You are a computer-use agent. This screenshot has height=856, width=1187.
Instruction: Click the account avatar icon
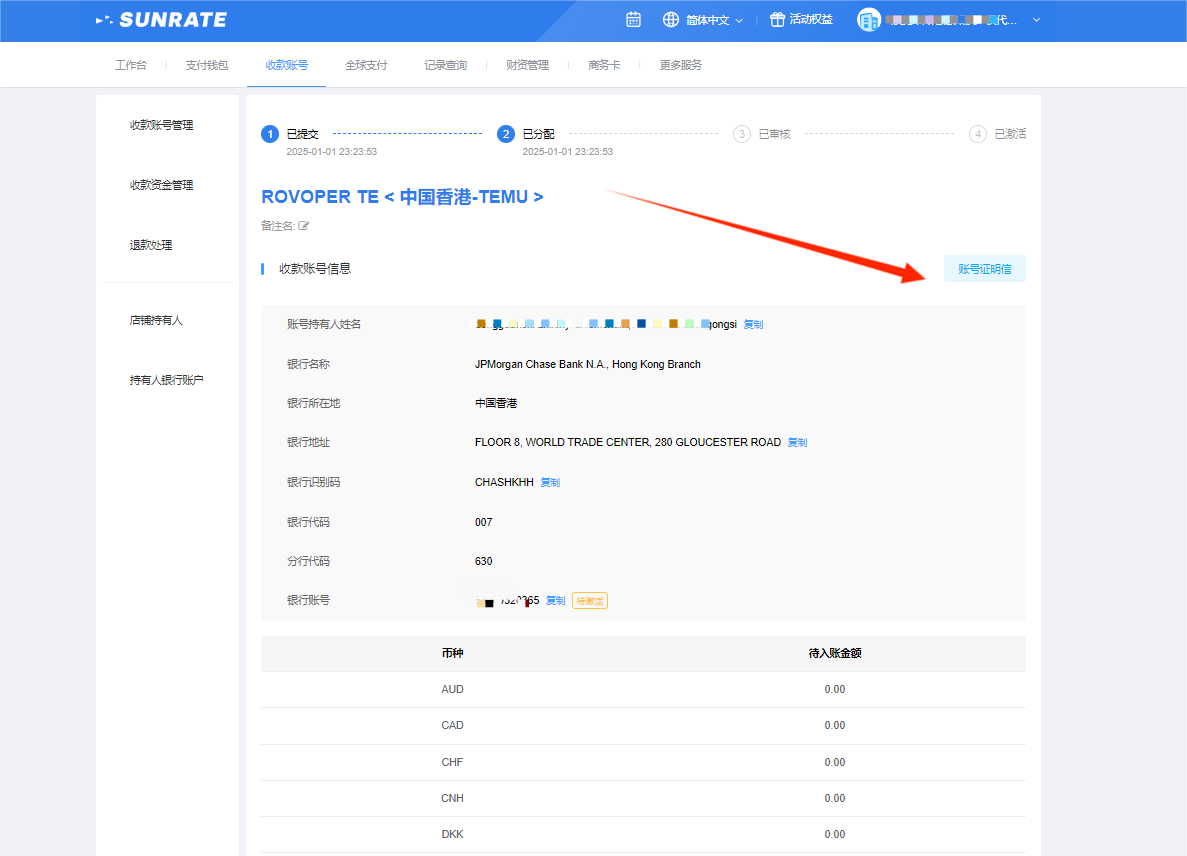tap(868, 20)
